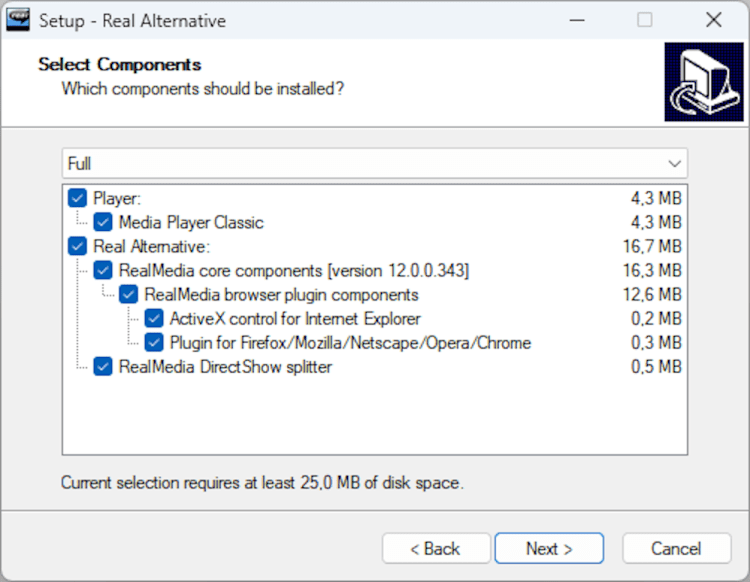Image resolution: width=750 pixels, height=582 pixels.
Task: Uncheck the Media Player Classic checkbox
Action: 103,222
